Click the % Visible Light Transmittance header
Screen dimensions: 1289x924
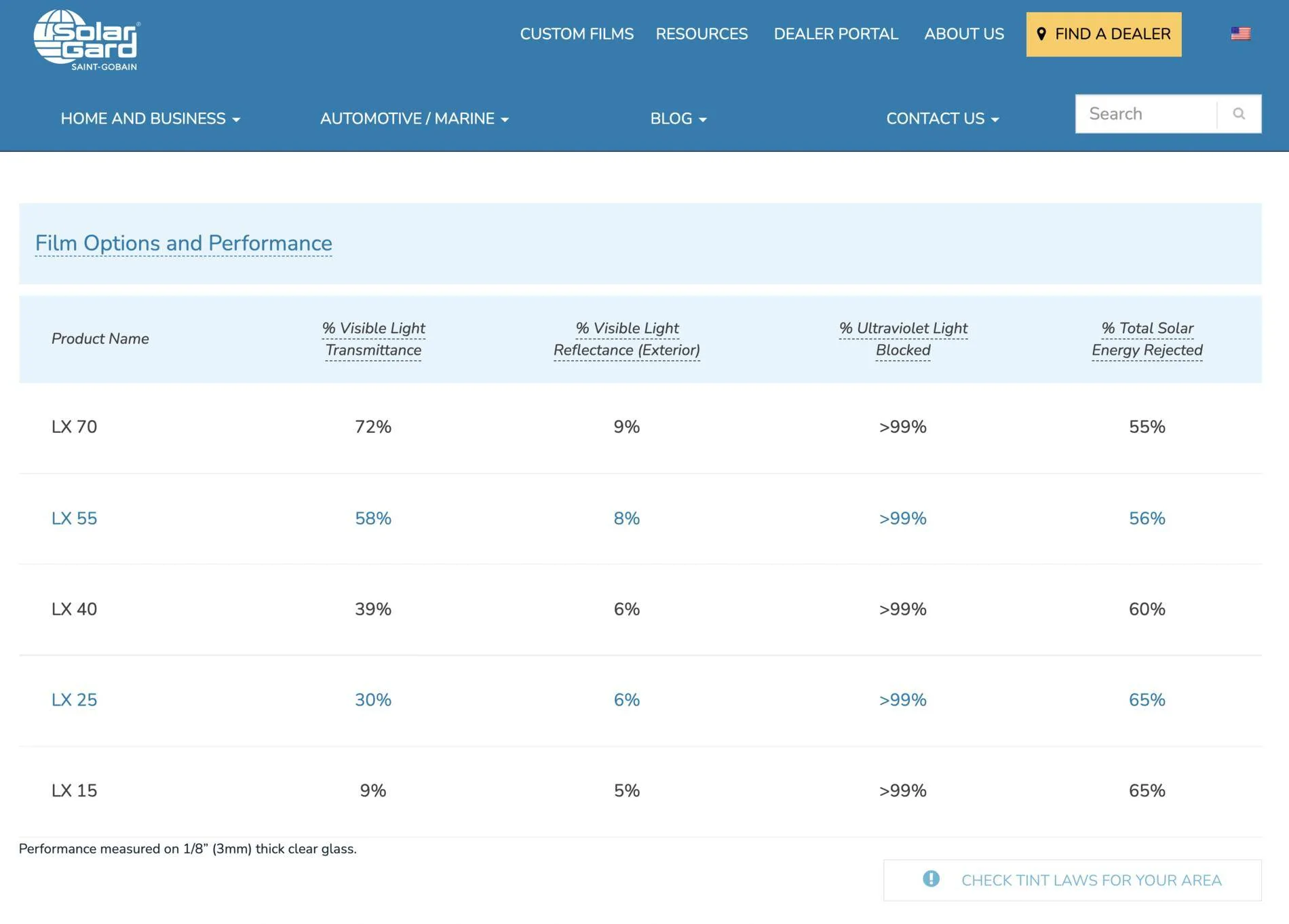pos(374,339)
